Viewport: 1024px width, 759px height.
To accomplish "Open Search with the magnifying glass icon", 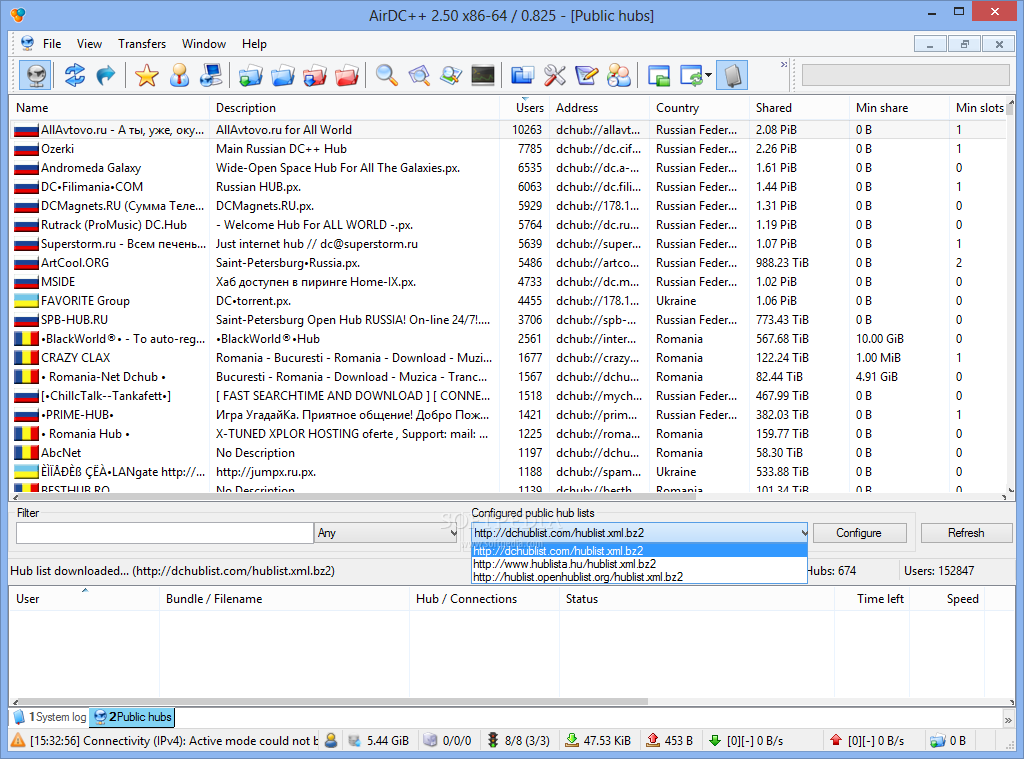I will pos(387,75).
